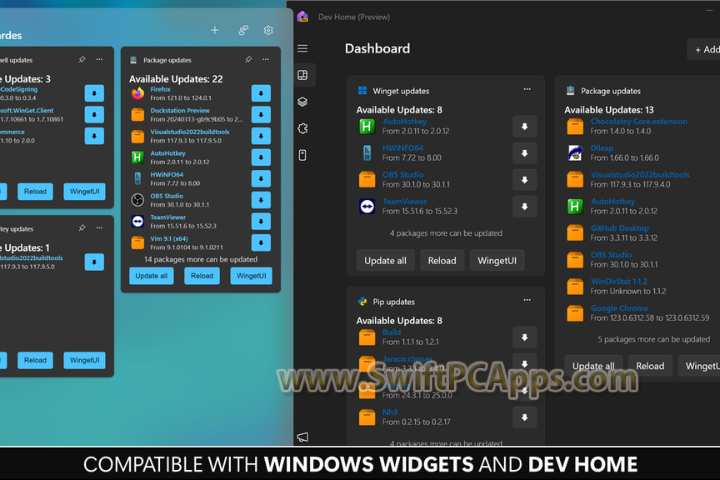Open the device icon in Dev Home sidebar
720x480 pixels.
coord(303,155)
